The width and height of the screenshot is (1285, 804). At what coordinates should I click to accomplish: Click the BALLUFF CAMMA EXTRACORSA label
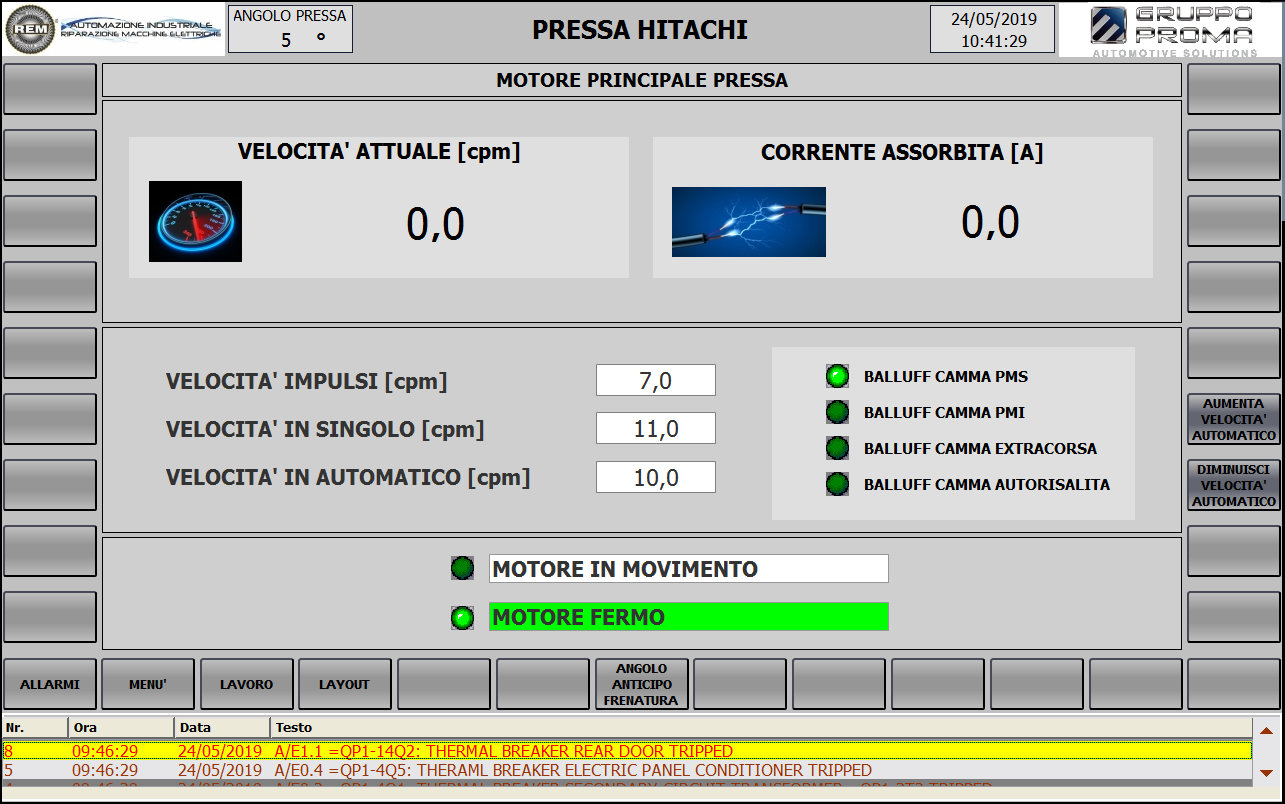[980, 449]
